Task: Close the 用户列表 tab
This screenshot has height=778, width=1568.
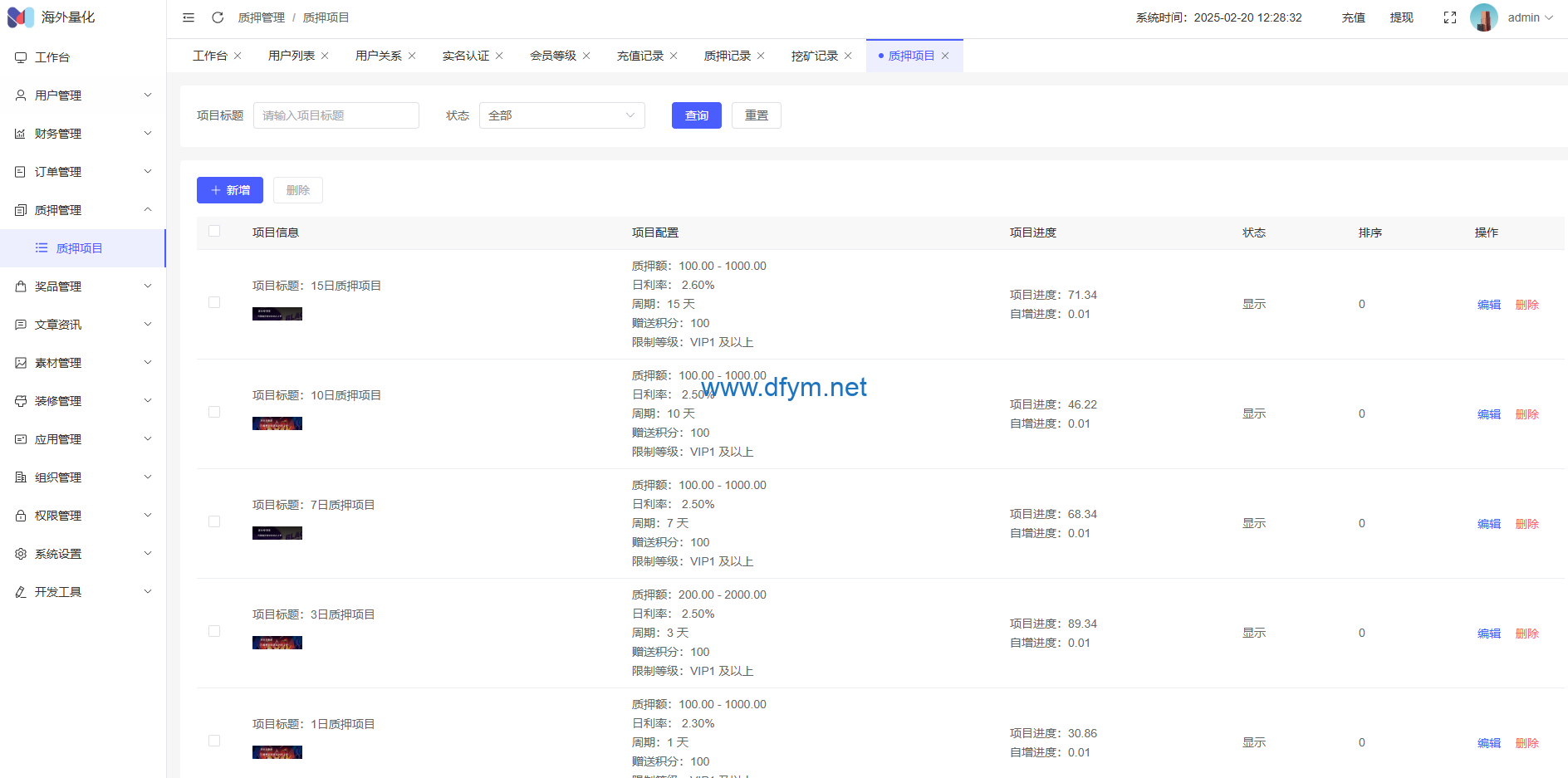Action: click(x=325, y=56)
